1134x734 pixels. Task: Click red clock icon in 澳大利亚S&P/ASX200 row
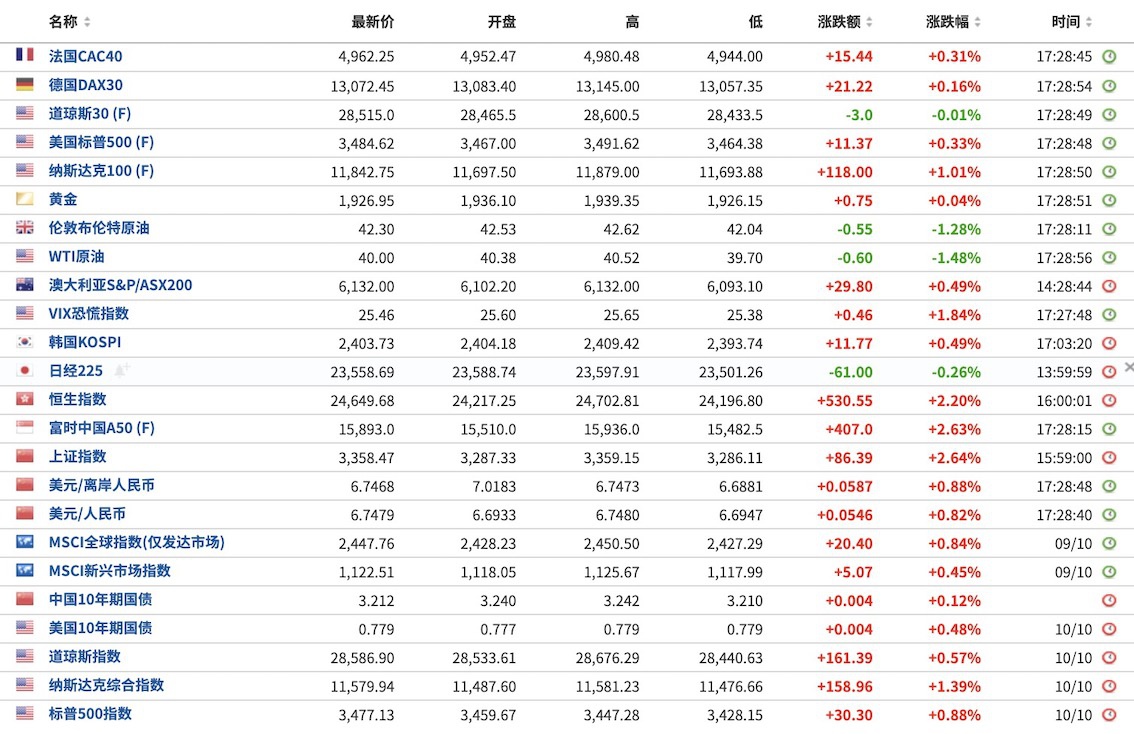(1109, 286)
